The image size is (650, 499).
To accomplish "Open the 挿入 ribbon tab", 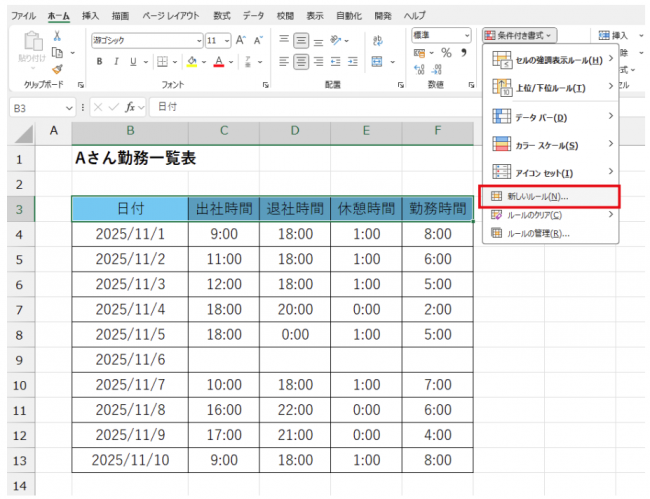I will click(90, 16).
